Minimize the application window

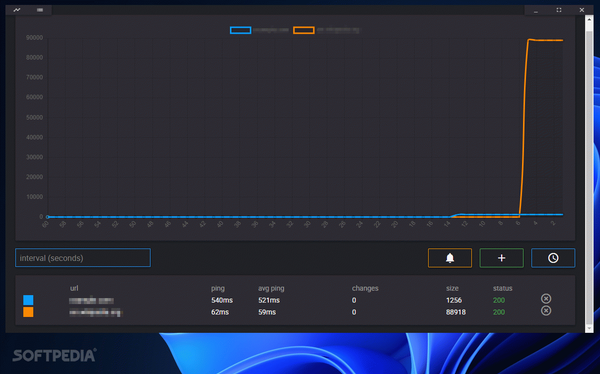click(536, 10)
